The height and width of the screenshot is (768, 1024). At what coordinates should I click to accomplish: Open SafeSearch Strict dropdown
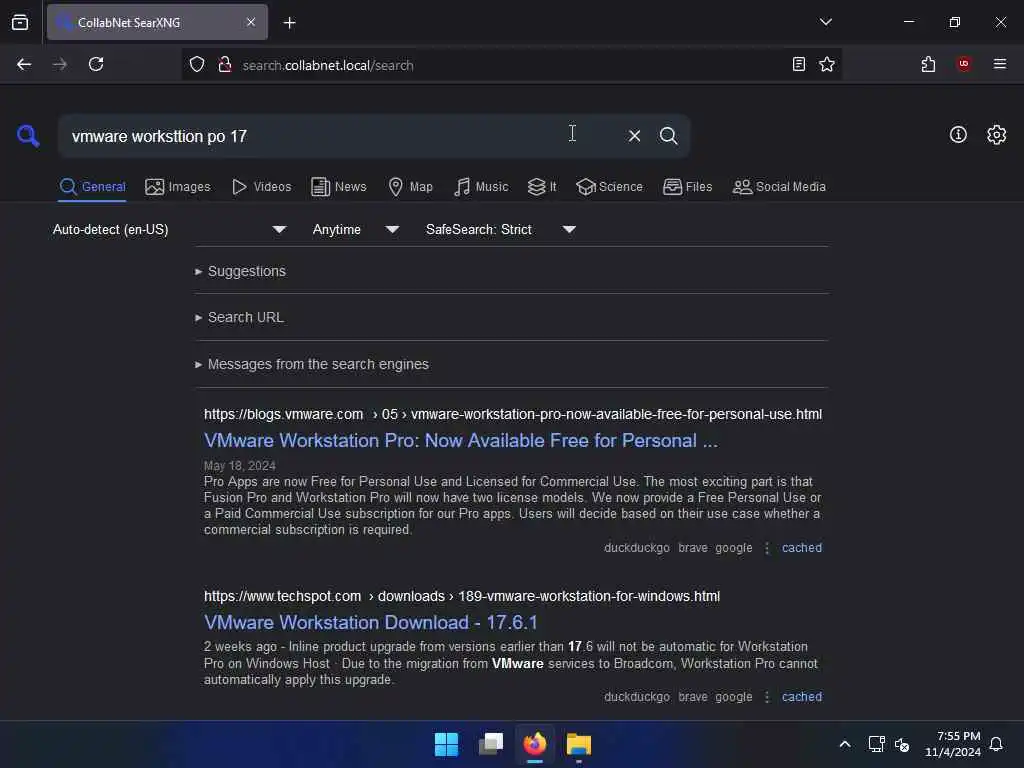click(500, 229)
